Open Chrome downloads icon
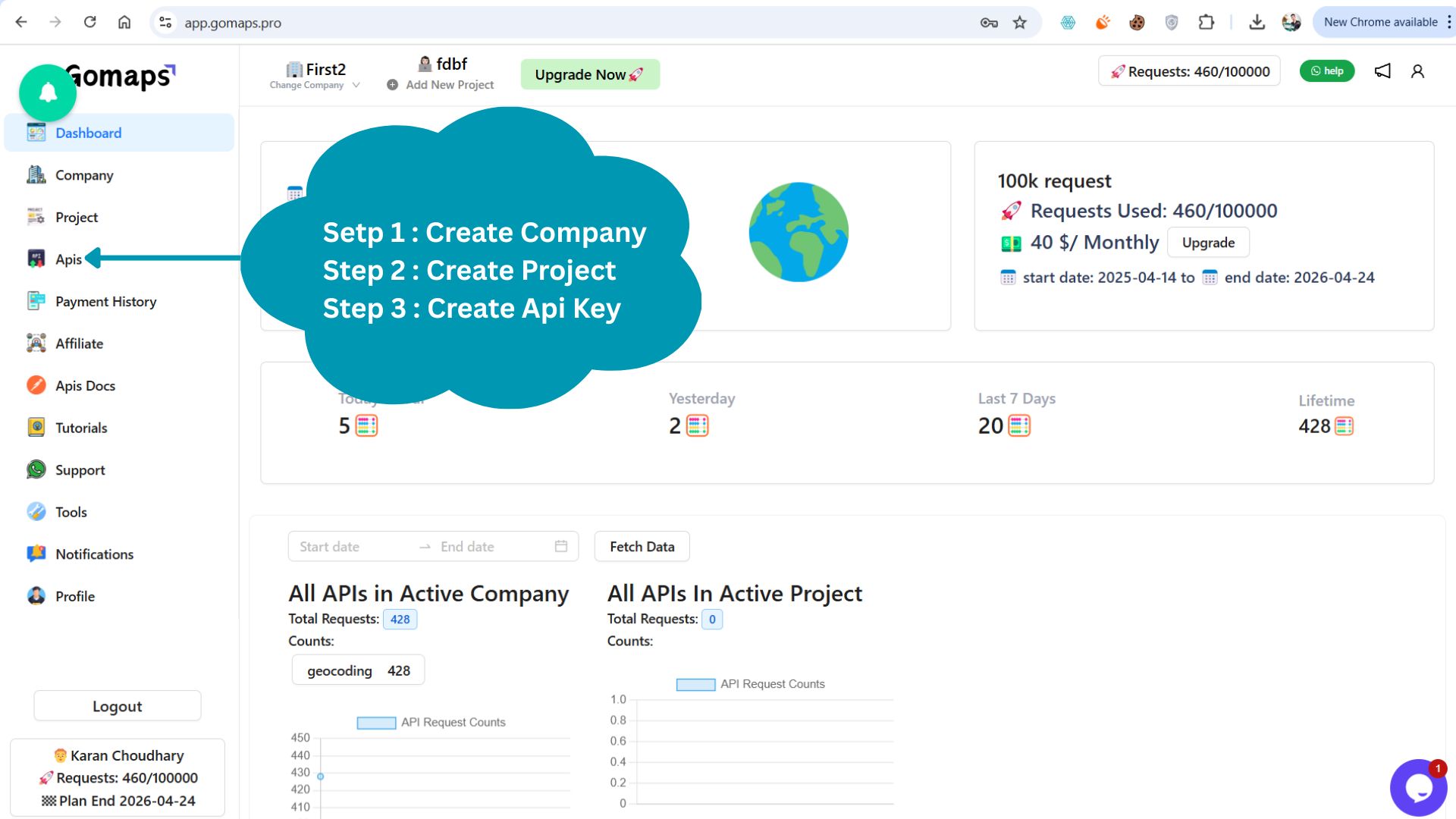The height and width of the screenshot is (819, 1456). point(1257,22)
